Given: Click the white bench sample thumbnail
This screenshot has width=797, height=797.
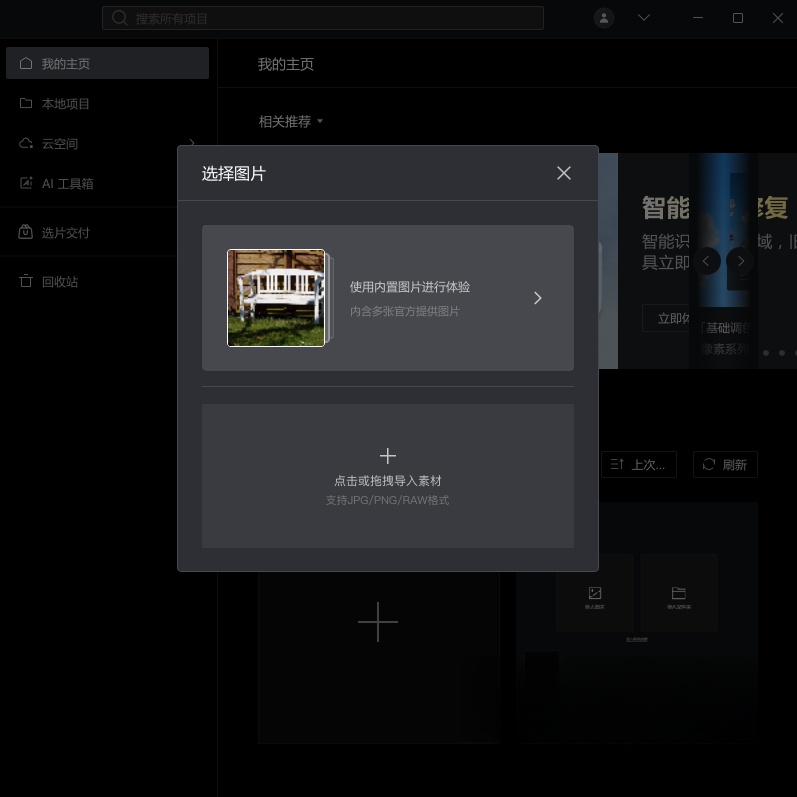Looking at the screenshot, I should (276, 298).
